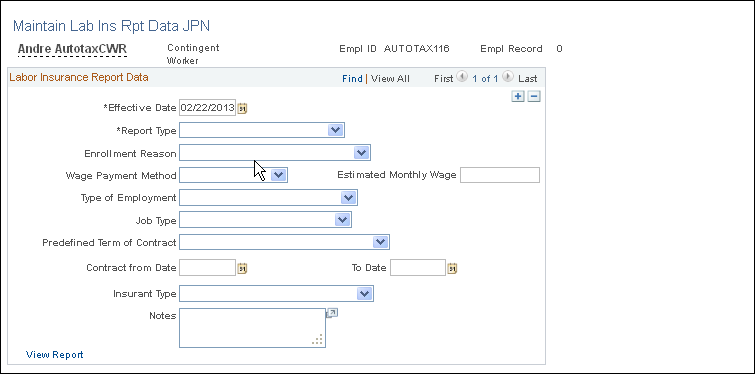Click the Labor Insurance Report Data header
755x374 pixels.
pyautogui.click(x=78, y=77)
